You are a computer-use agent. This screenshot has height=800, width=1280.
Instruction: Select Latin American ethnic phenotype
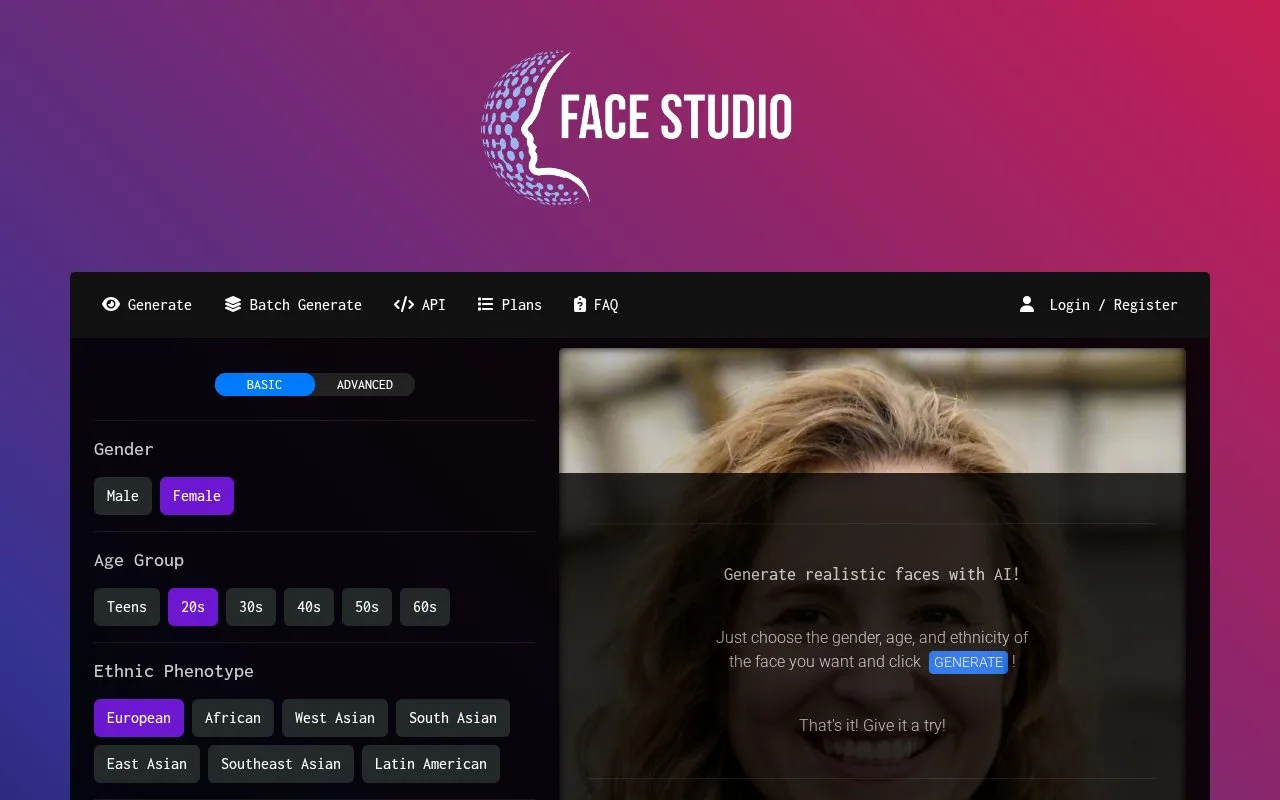[431, 764]
